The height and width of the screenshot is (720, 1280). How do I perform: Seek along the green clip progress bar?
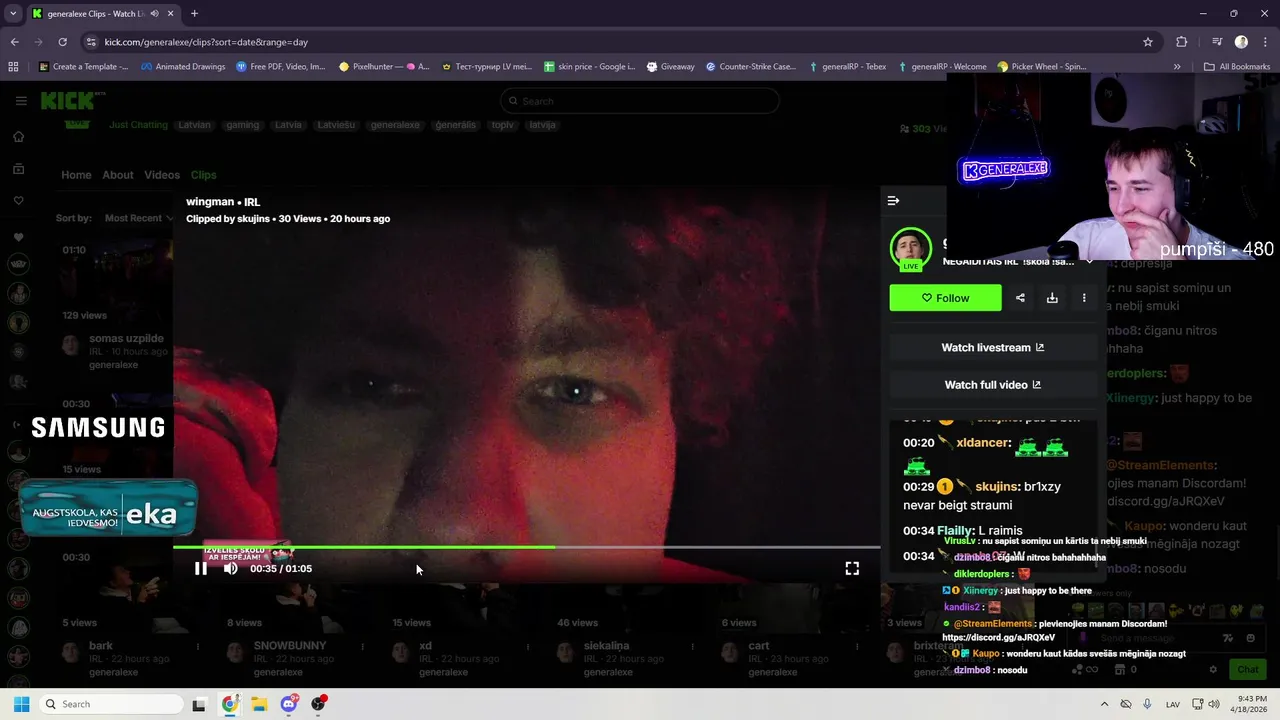tap(527, 547)
